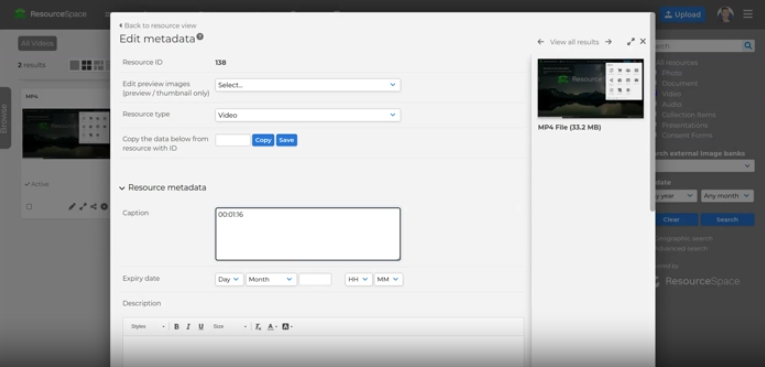The height and width of the screenshot is (367, 765).
Task: Click the pencil edit icon on MP4 card
Action: [x=72, y=206]
